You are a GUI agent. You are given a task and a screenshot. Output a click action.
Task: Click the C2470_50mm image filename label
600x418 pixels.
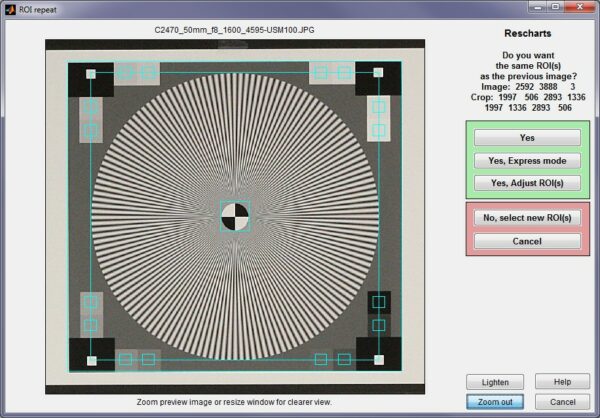[235, 31]
